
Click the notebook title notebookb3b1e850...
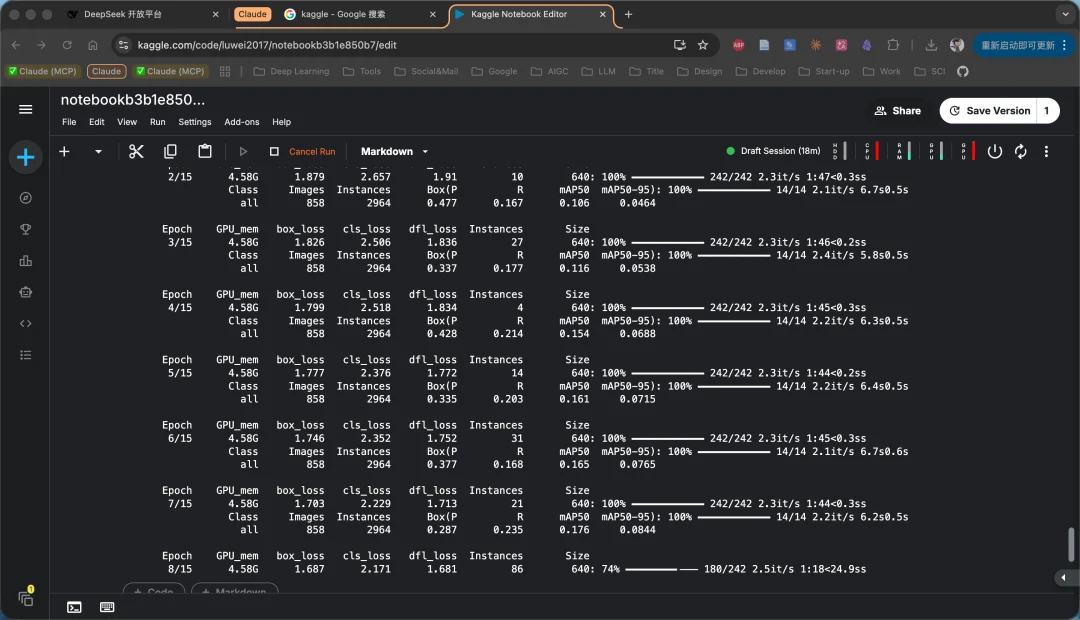133,100
